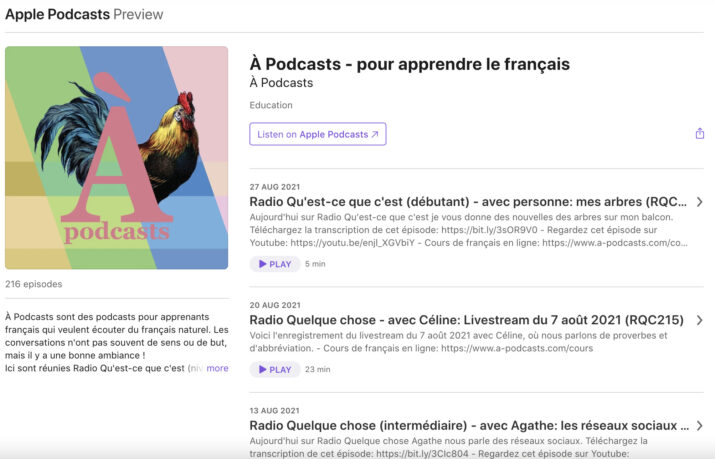Expand chevron for Radio Qu'est-ce que c'est episode
715x459 pixels.
coord(699,202)
